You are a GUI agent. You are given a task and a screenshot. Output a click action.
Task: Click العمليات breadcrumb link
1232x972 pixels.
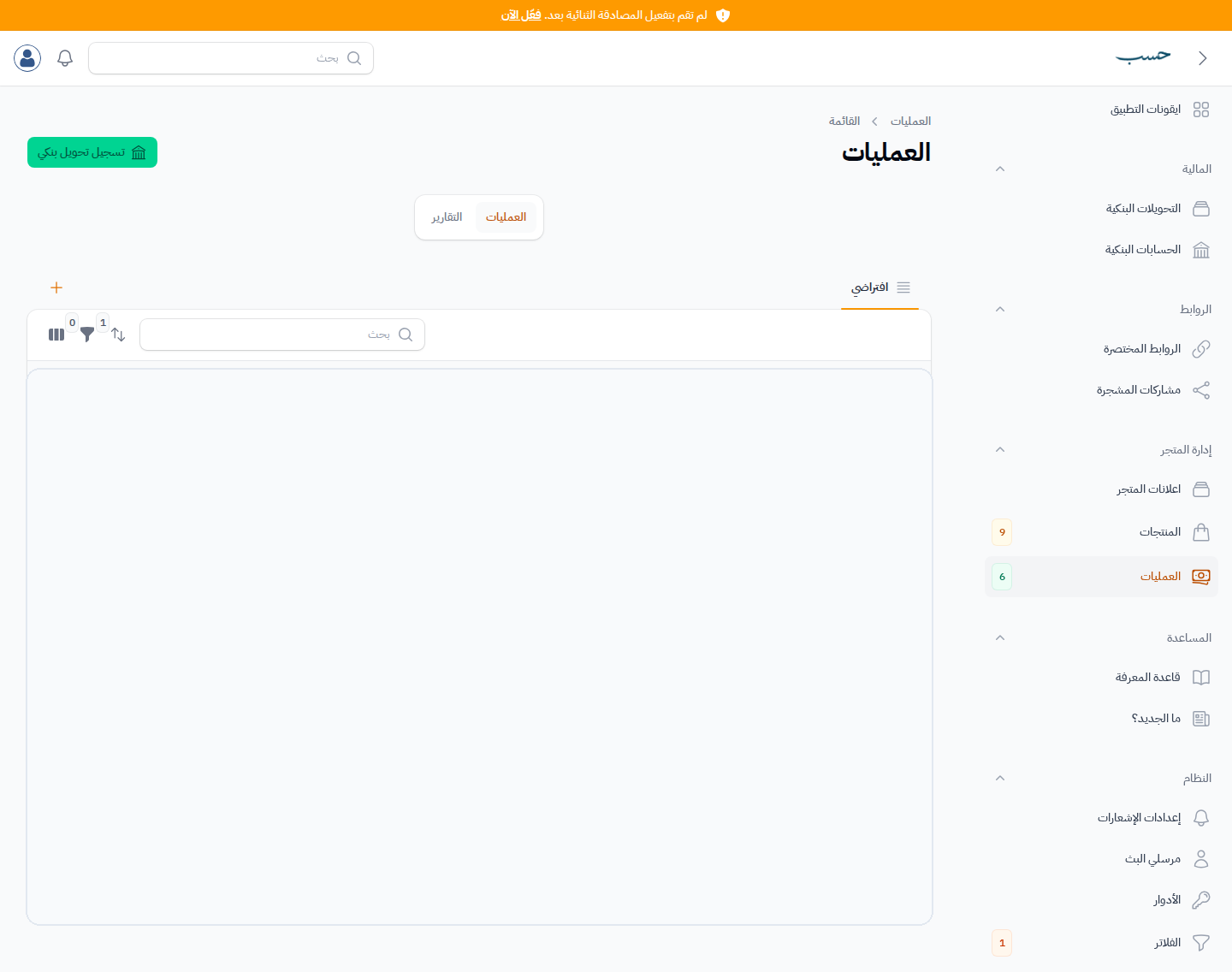click(x=910, y=121)
